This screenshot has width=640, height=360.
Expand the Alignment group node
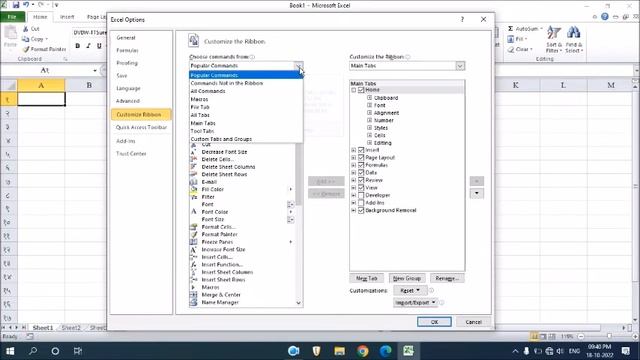point(369,113)
